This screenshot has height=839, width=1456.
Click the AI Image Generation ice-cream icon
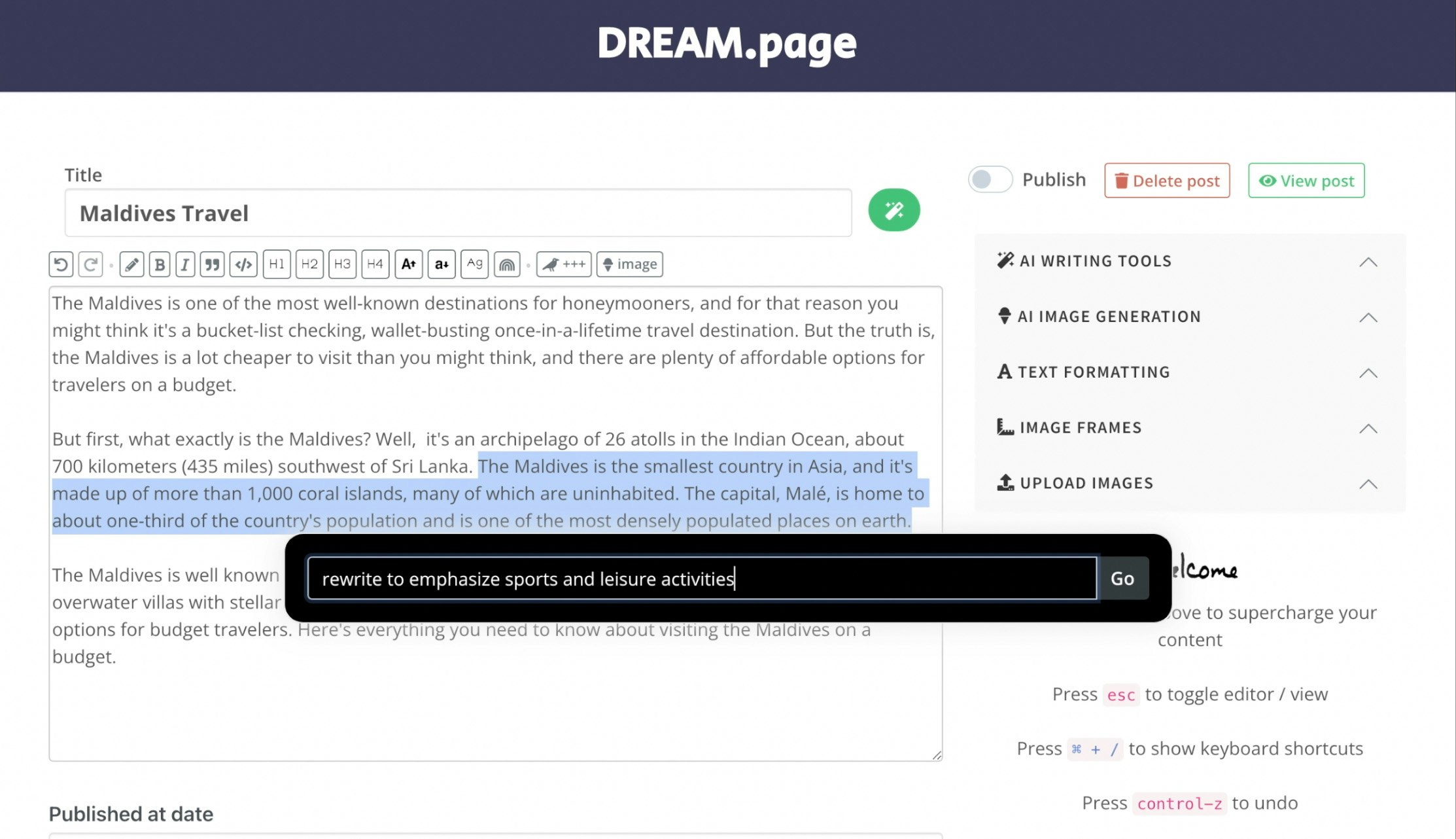pos(1005,316)
